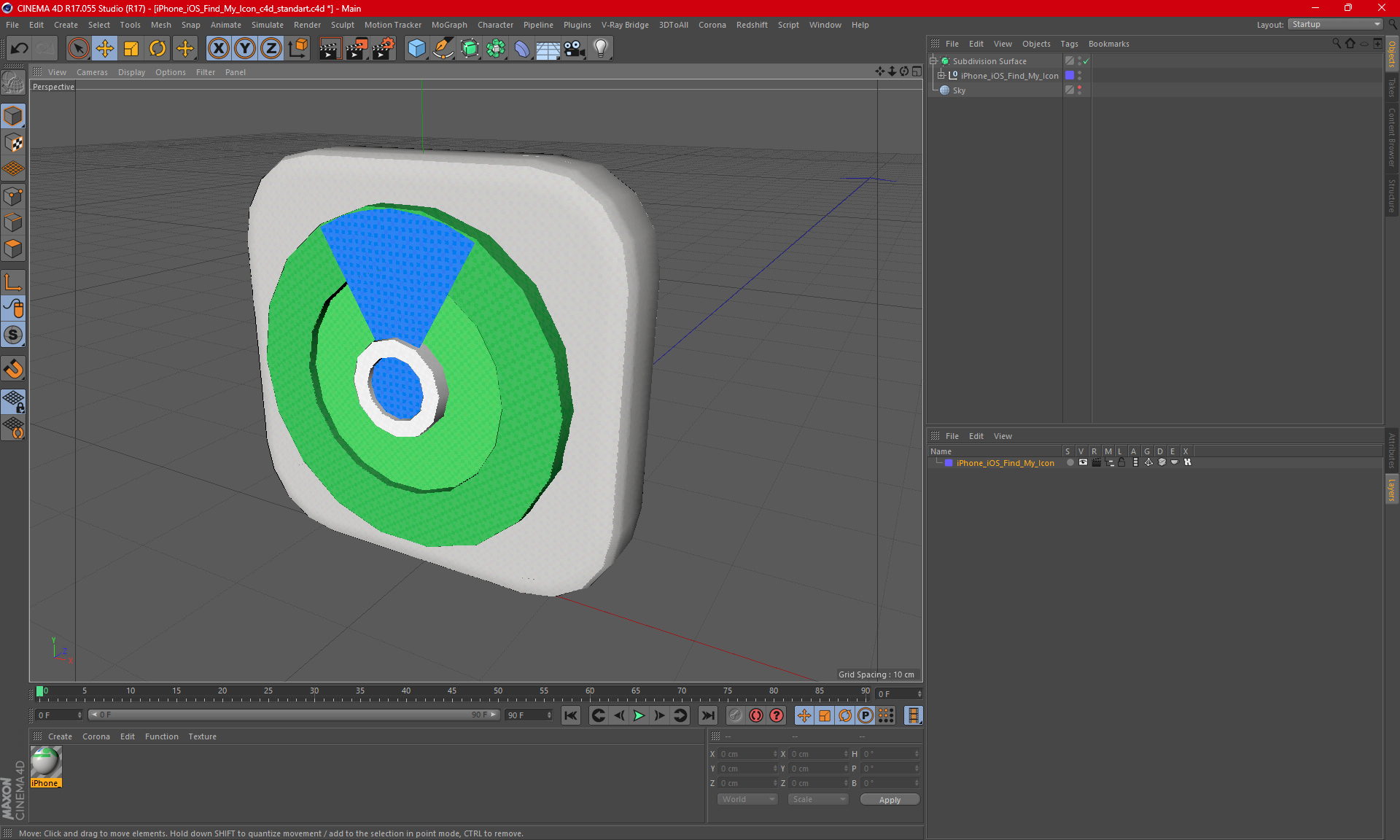Click the end frame 90 F stepper

pyautogui.click(x=549, y=715)
